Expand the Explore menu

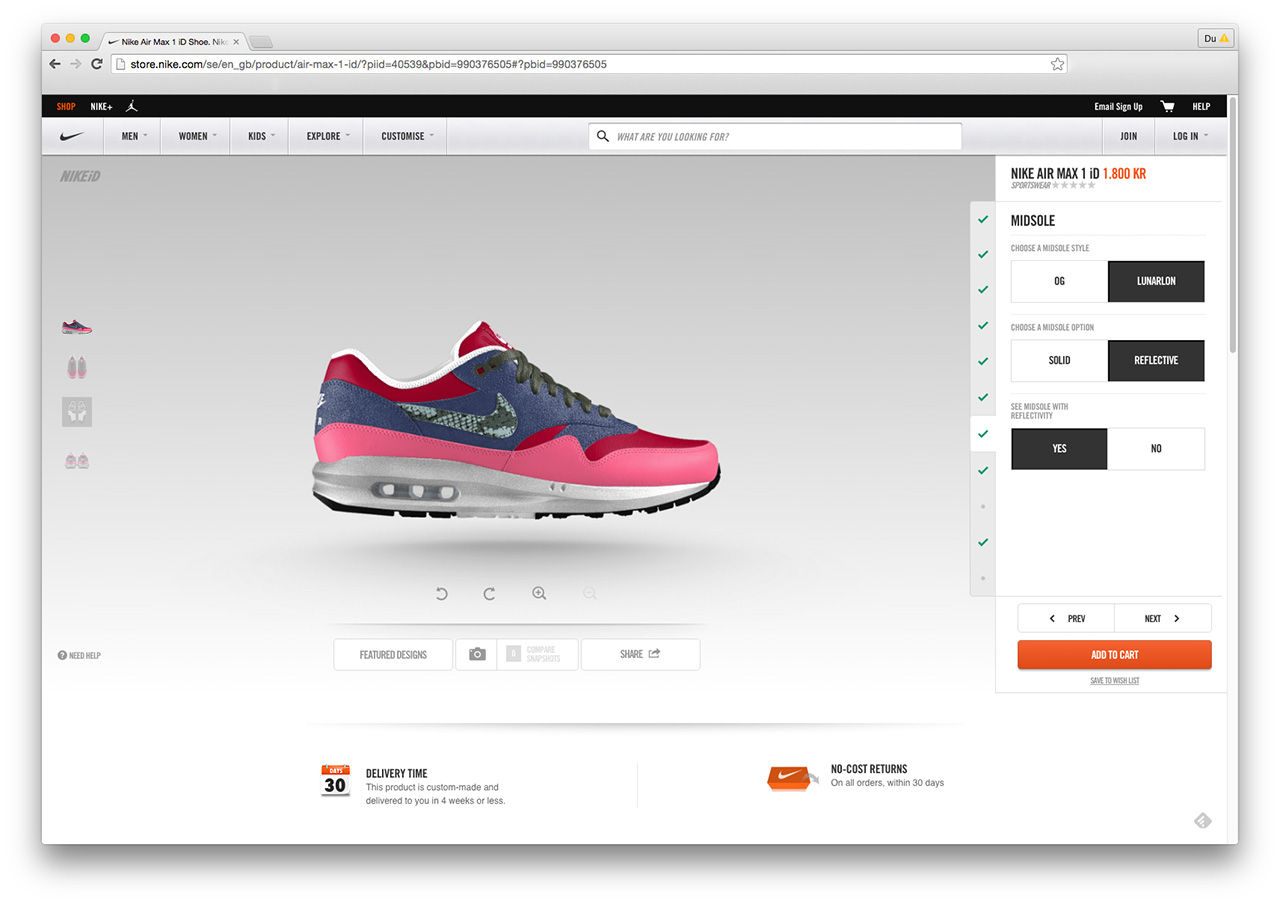tap(328, 136)
